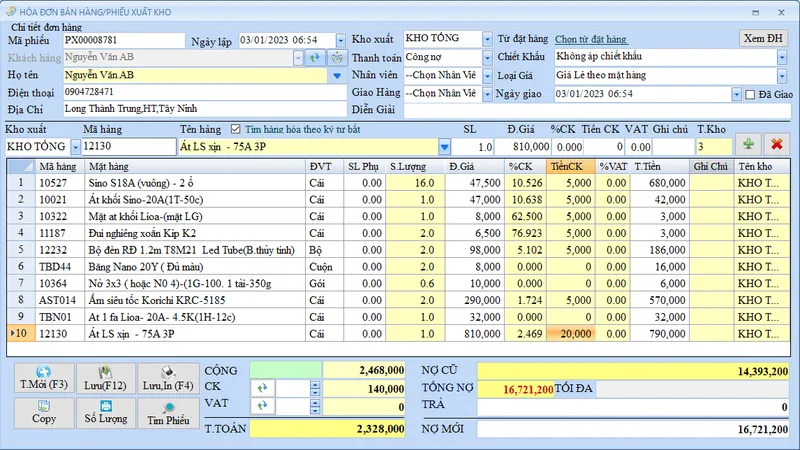The height and width of the screenshot is (450, 800).
Task: Select row Sino S18A (vuông) - 2 ổ
Action: [398, 183]
